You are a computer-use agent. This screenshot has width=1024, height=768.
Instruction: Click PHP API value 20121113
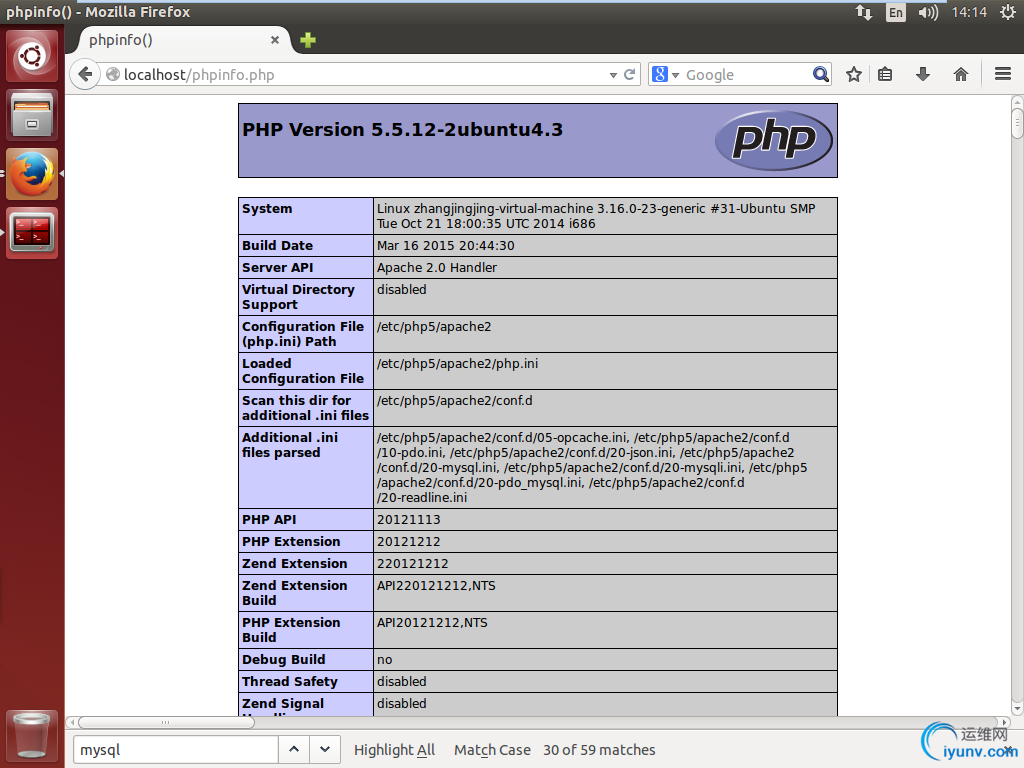tap(408, 520)
